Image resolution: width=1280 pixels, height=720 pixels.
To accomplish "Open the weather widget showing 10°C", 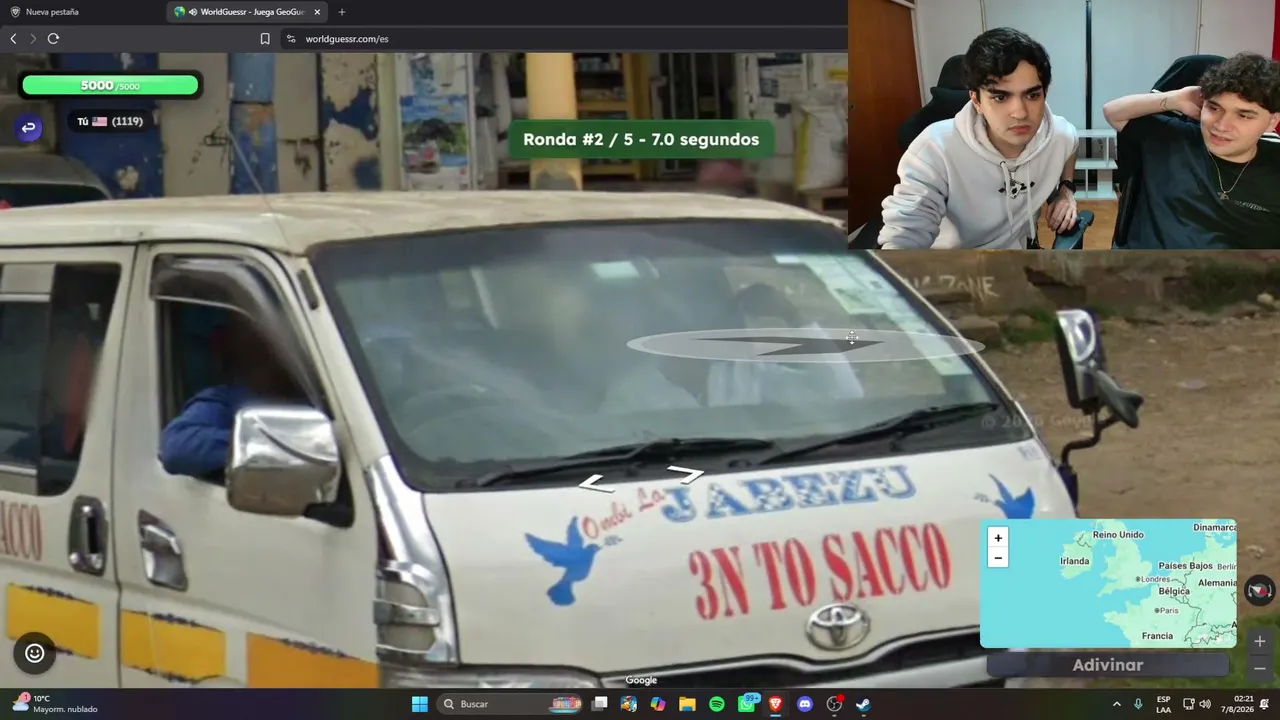I will pos(56,704).
